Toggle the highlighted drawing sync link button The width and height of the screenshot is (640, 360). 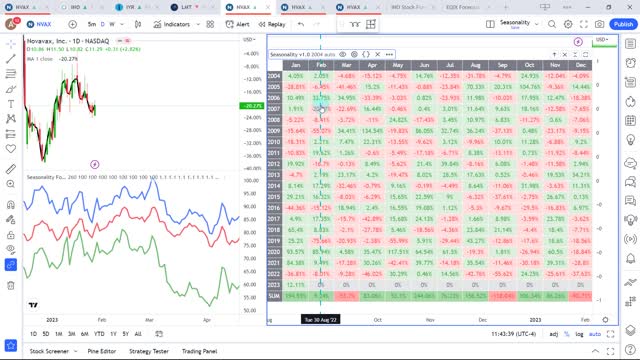pyautogui.click(x=11, y=265)
